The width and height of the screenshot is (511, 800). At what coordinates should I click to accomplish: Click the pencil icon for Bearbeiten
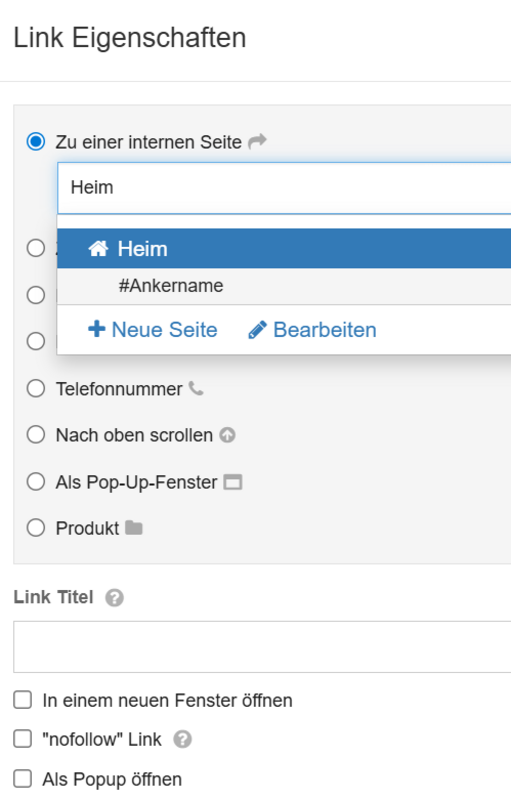click(x=257, y=330)
